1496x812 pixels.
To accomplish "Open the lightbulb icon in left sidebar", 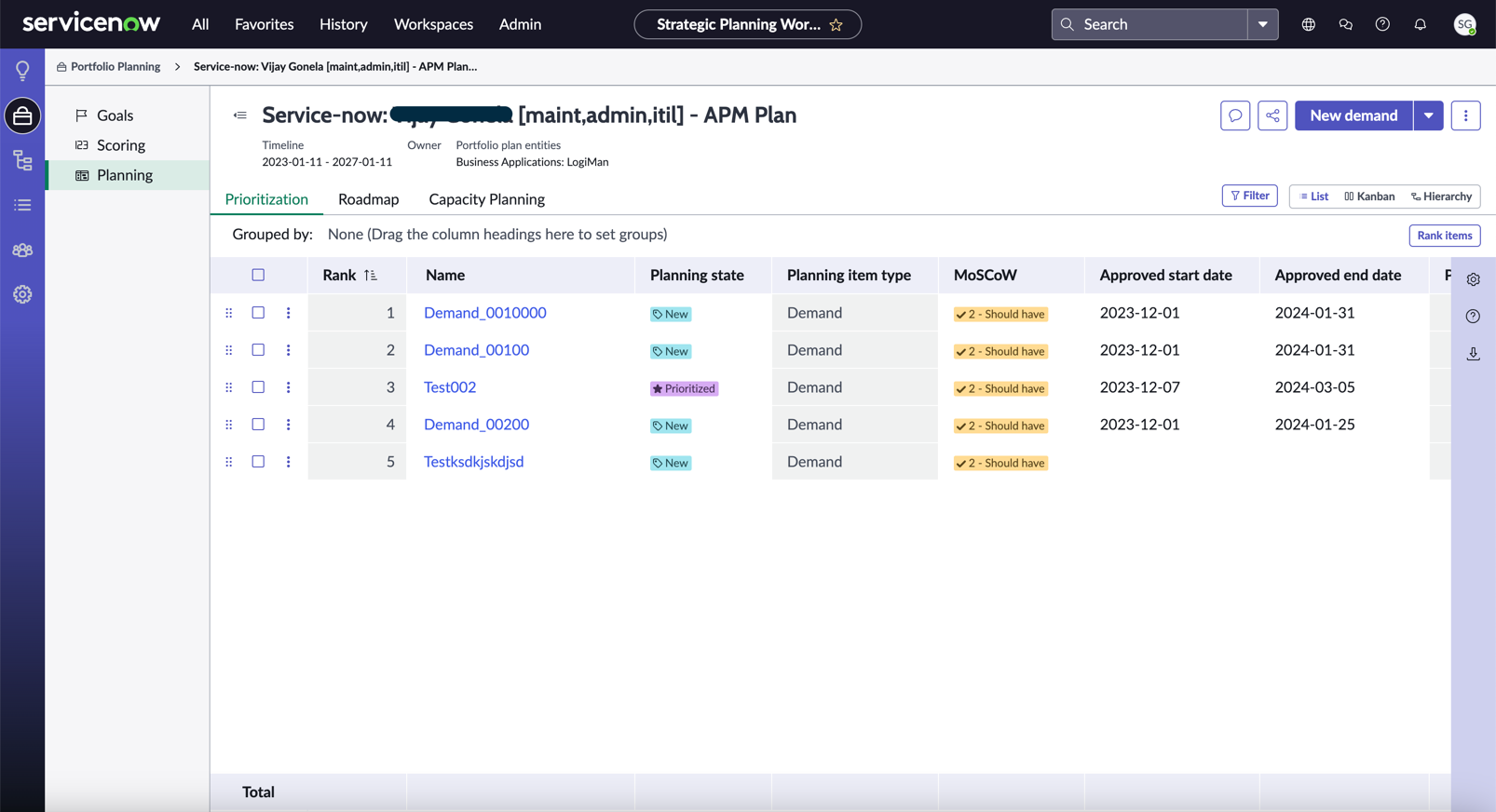I will pos(22,71).
